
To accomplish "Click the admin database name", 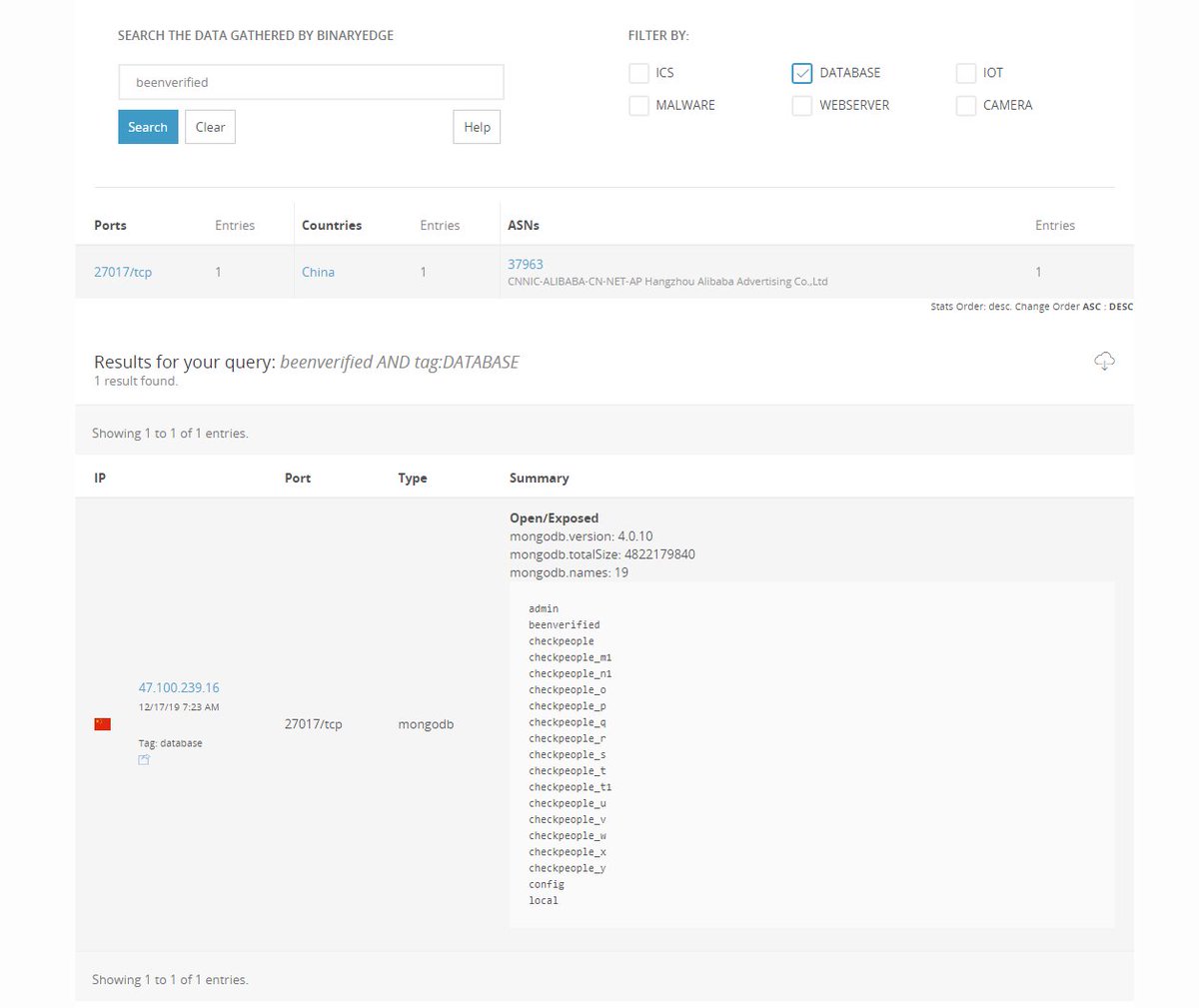I will coord(544,608).
